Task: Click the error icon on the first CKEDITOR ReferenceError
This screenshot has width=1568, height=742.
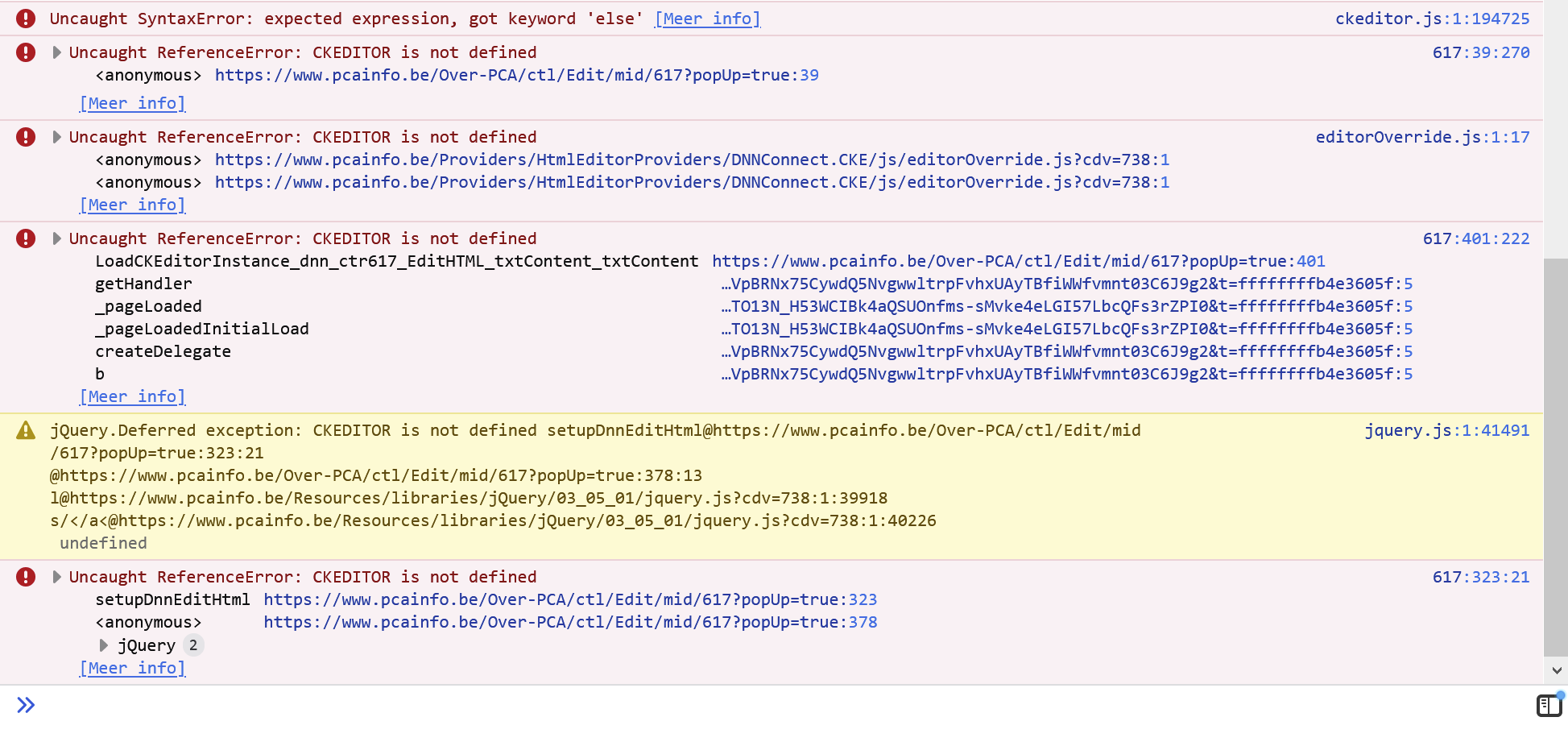Action: 25,52
